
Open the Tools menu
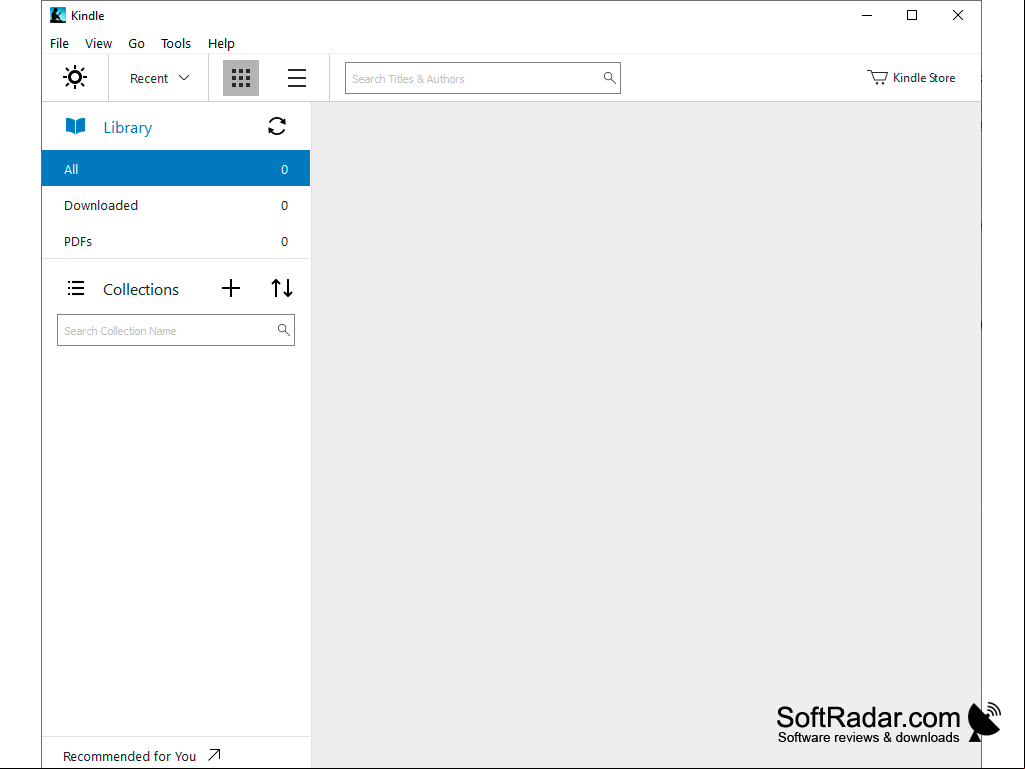tap(176, 44)
